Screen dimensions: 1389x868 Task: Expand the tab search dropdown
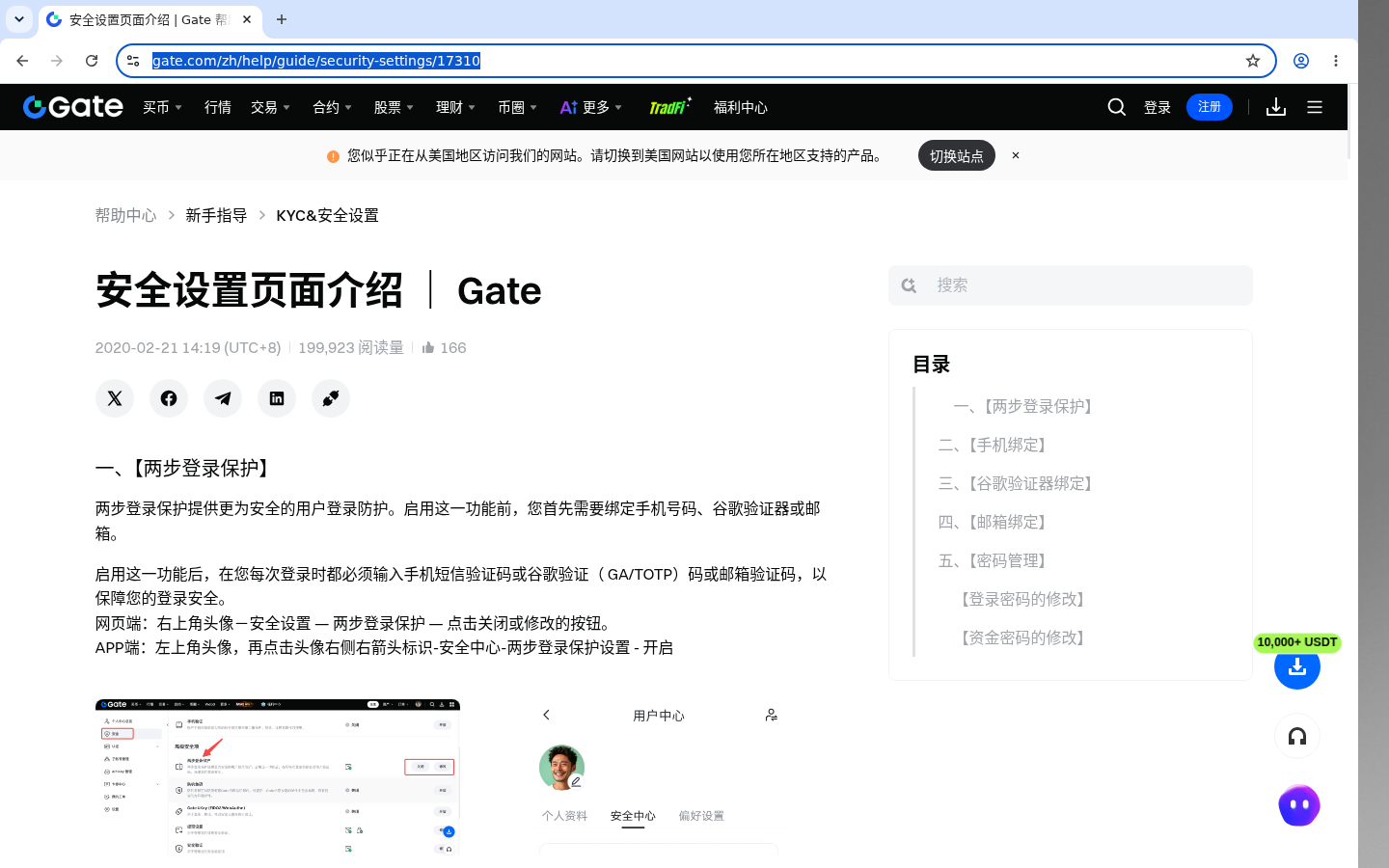[19, 19]
